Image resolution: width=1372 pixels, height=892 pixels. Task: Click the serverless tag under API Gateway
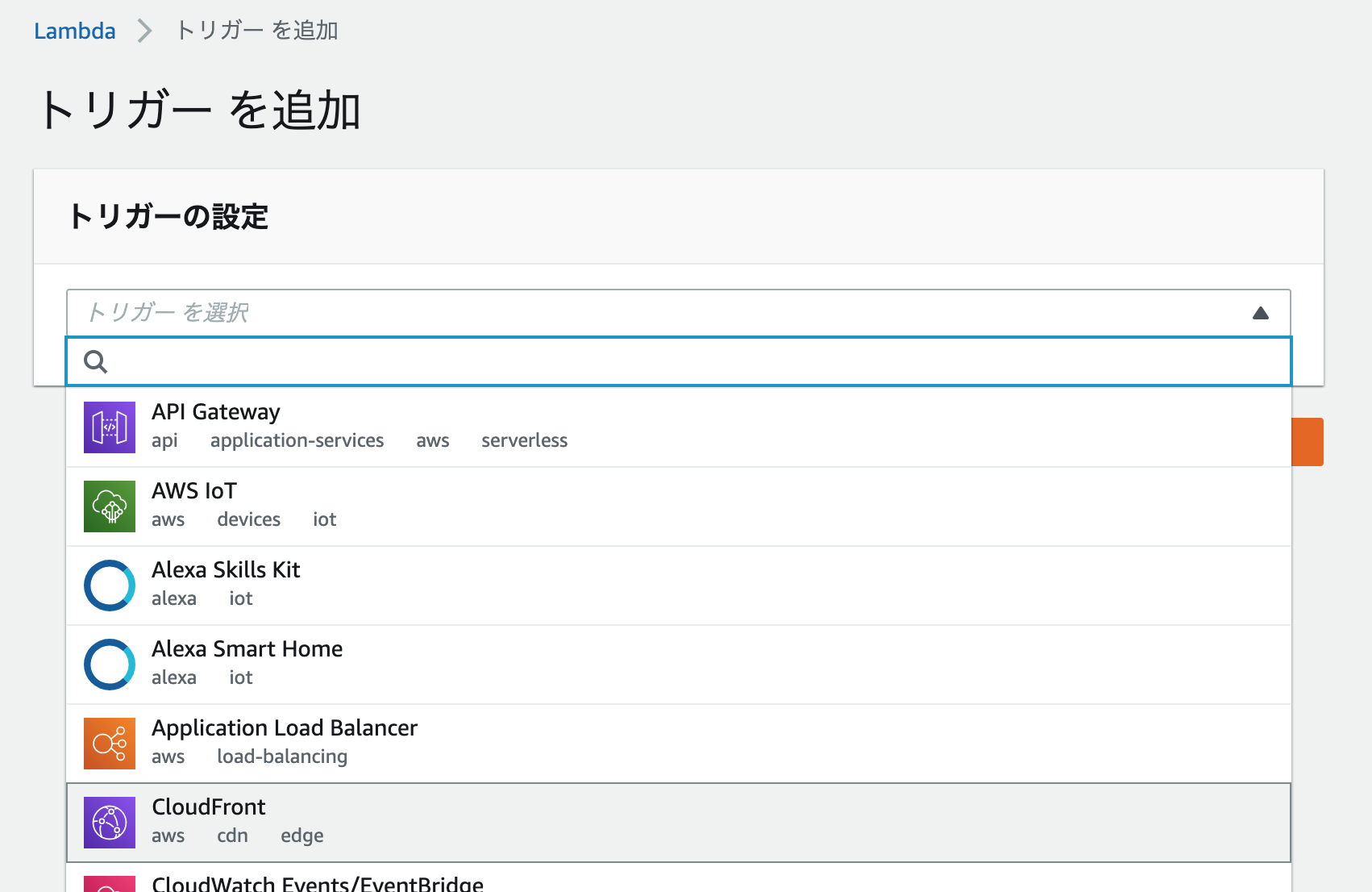[x=525, y=440]
